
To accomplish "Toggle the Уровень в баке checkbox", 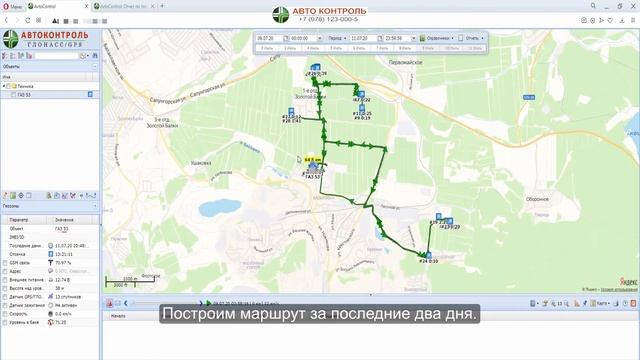I will 5,322.
